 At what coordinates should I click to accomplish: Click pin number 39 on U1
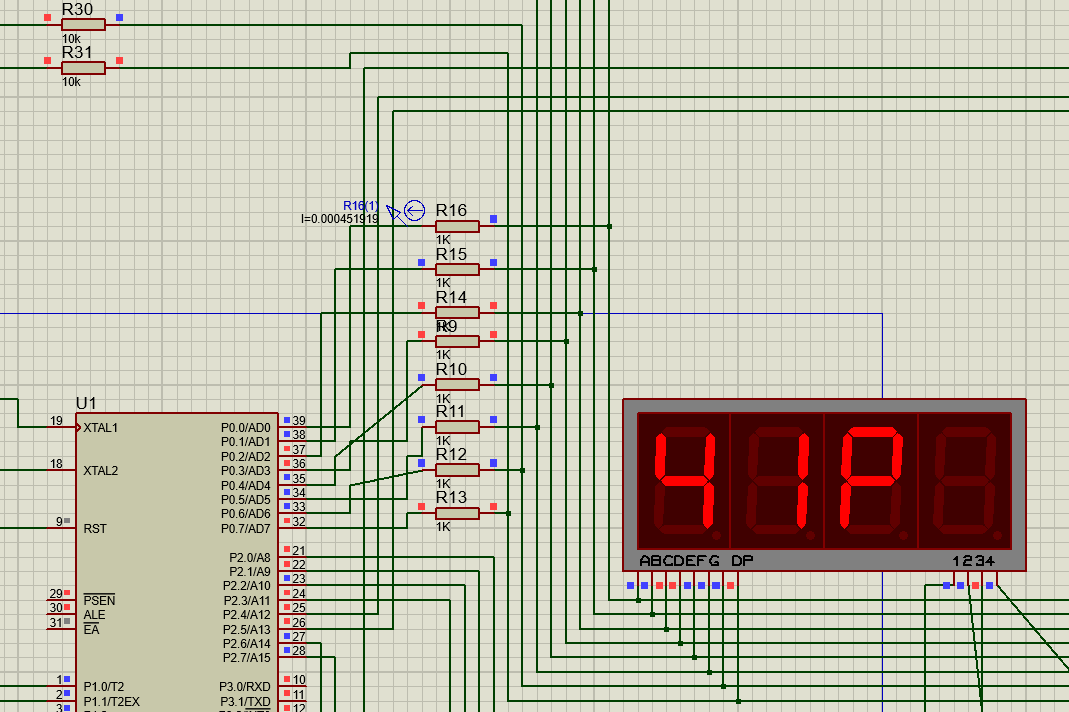[x=299, y=421]
